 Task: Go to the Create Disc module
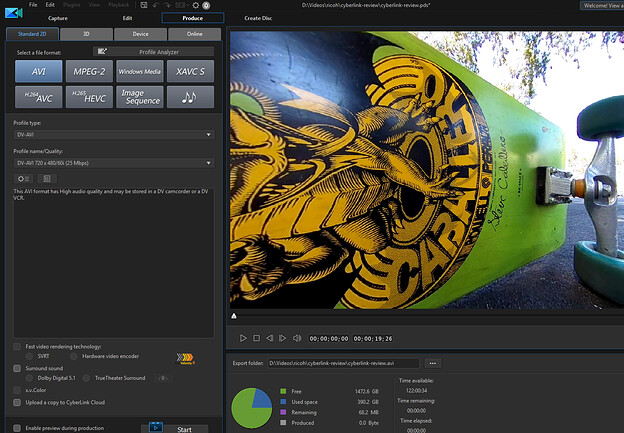point(258,18)
